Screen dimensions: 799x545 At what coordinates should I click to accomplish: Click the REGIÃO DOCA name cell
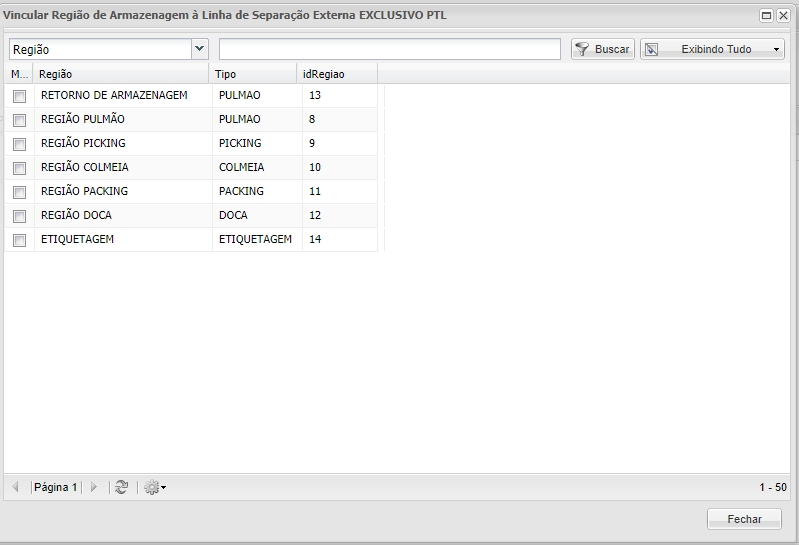(123, 215)
